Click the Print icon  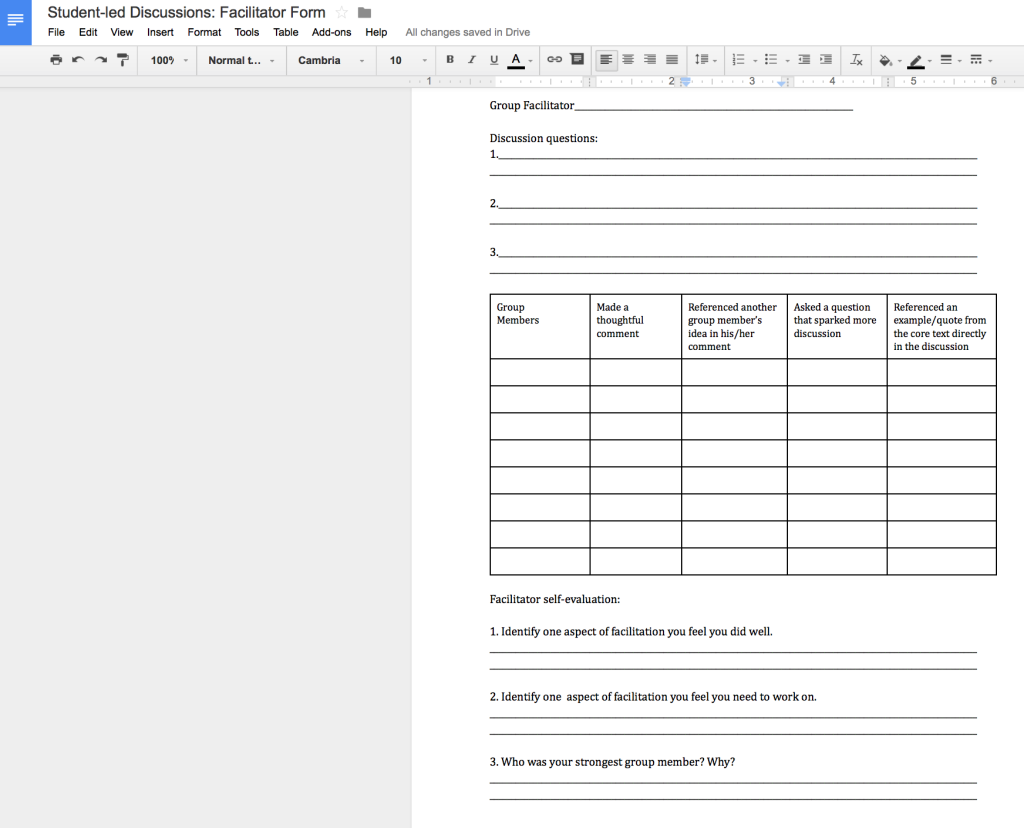56,60
